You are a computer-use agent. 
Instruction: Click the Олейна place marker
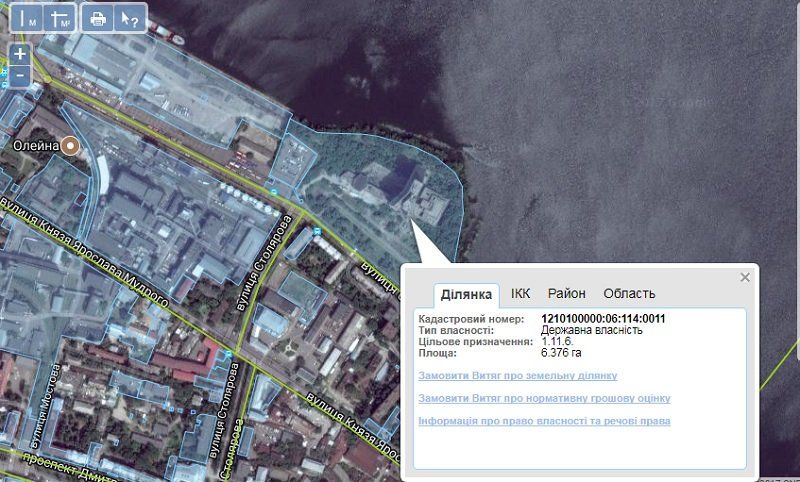pos(70,146)
